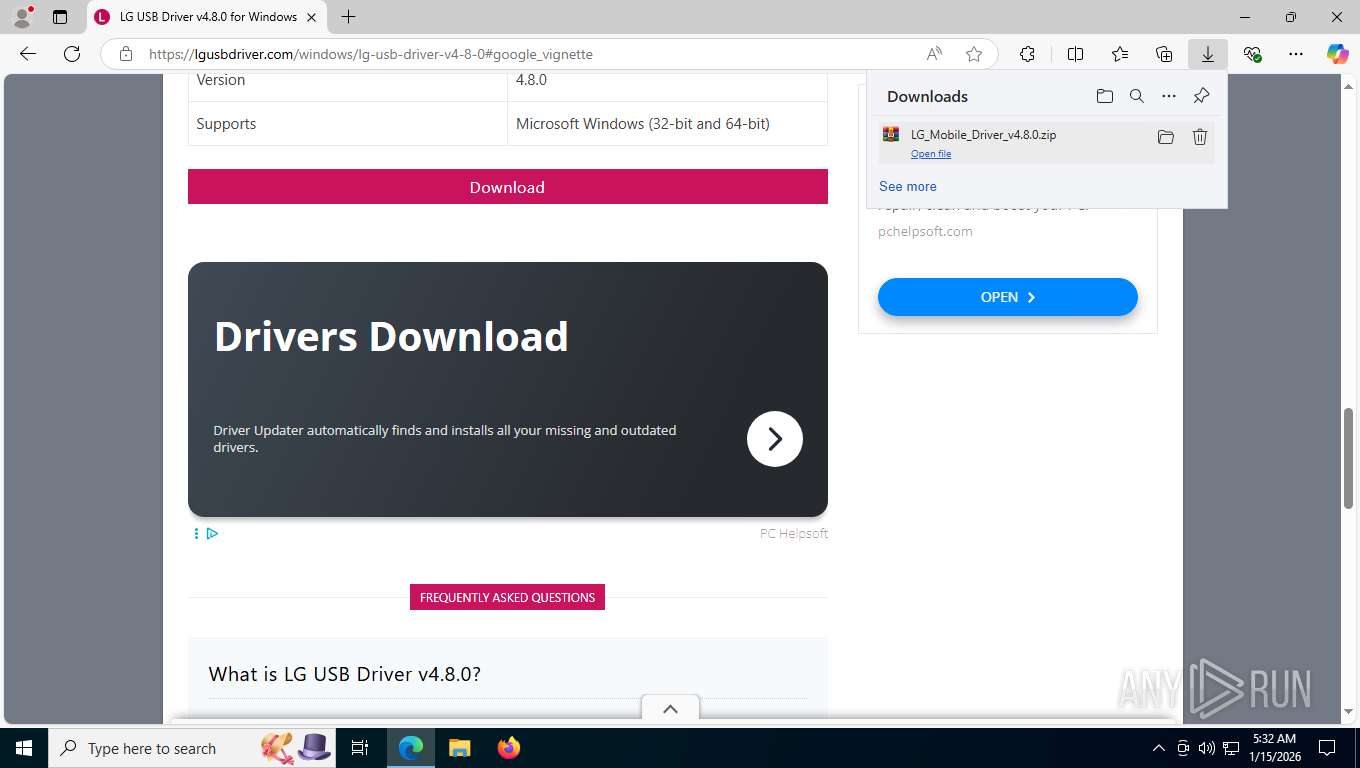Open the Extensions icon

pyautogui.click(x=1027, y=54)
